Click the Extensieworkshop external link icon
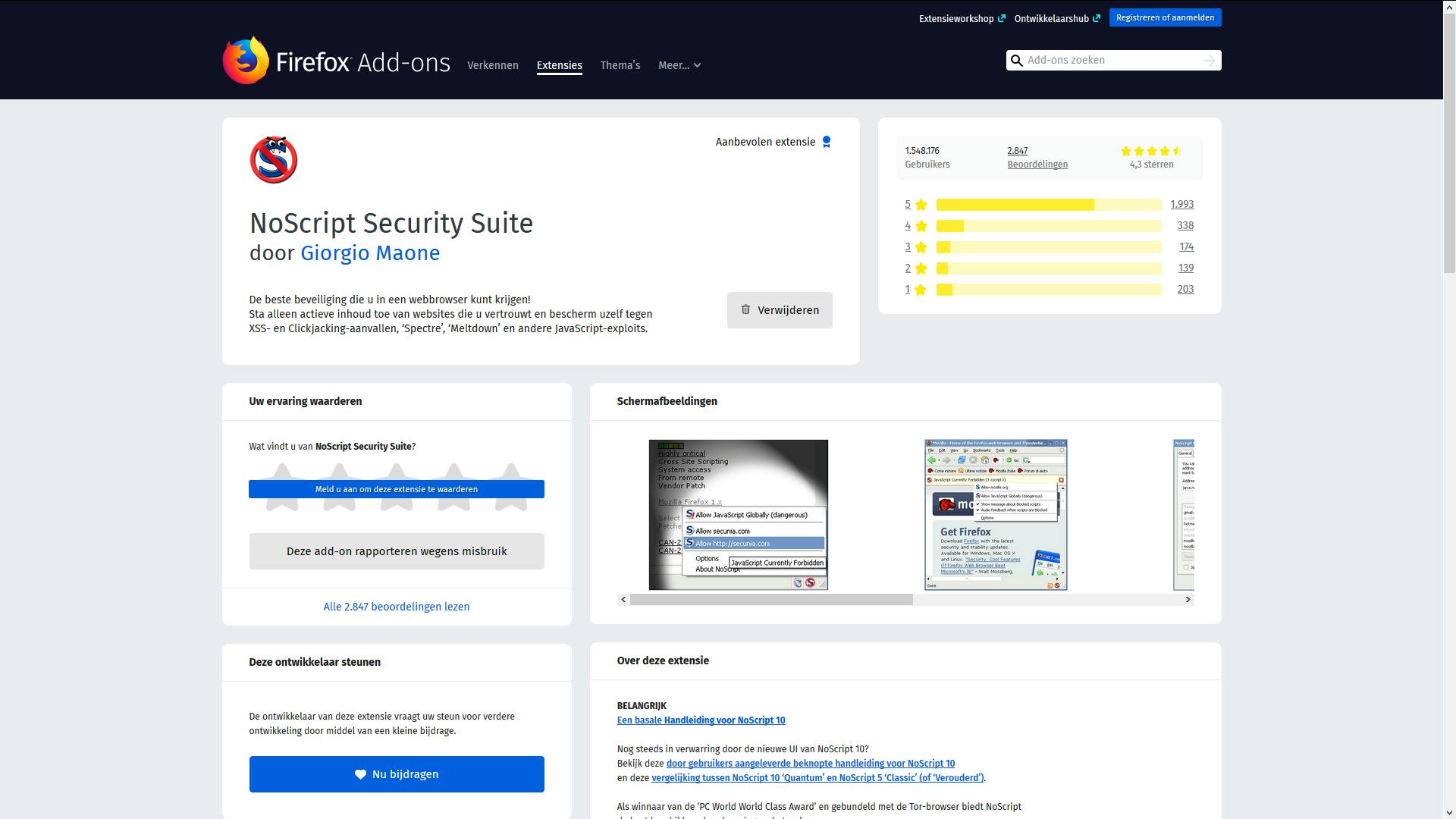Screen dimensions: 1456x819 tap(1002, 18)
